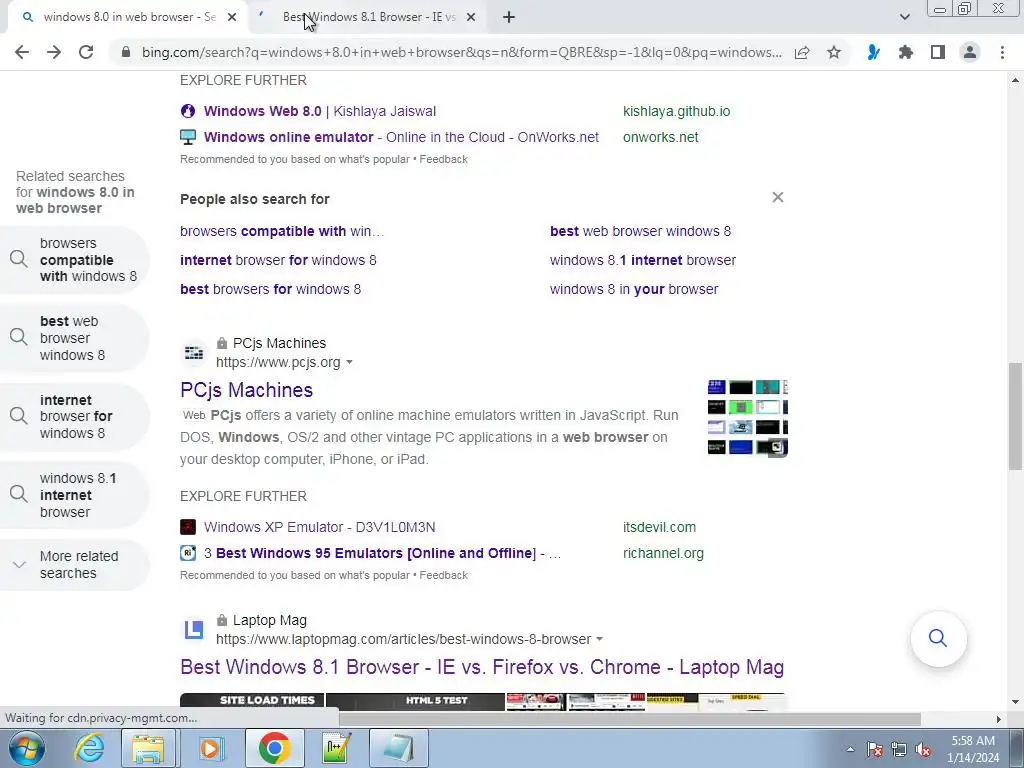Image resolution: width=1024 pixels, height=768 pixels.
Task: Share this page from the address bar
Action: (x=802, y=52)
